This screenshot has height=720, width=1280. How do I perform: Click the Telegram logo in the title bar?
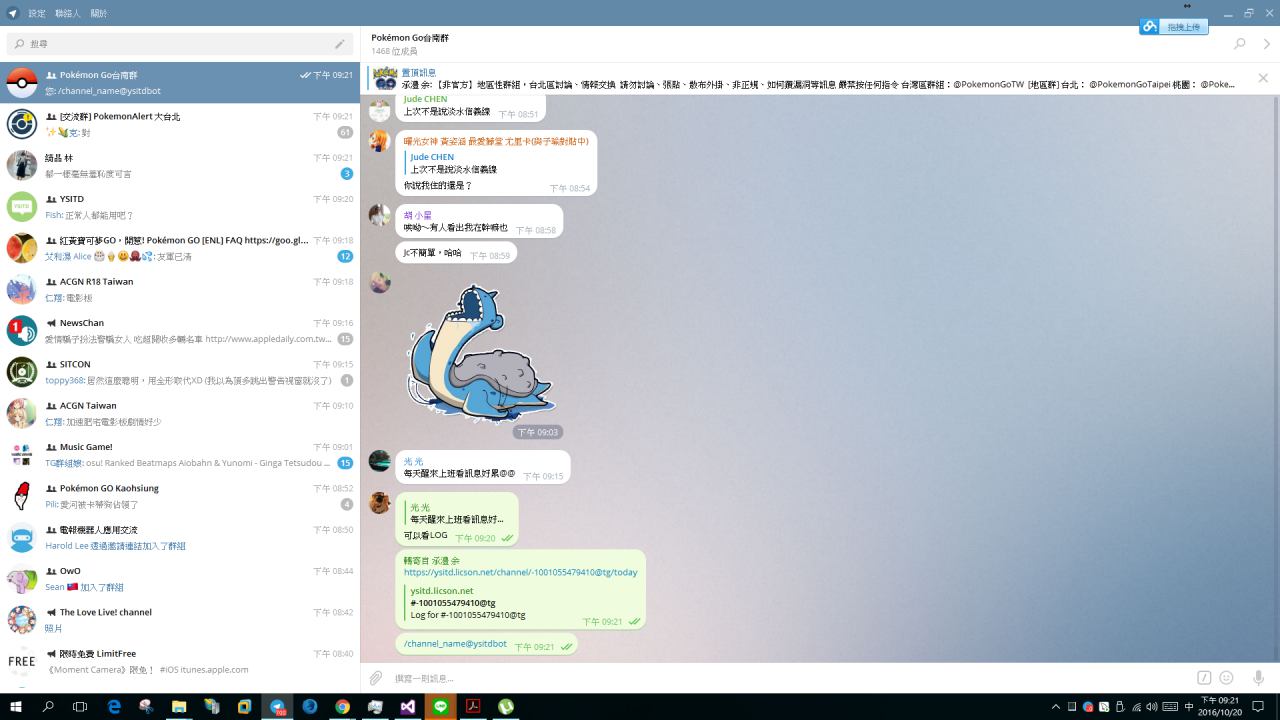tap(12, 13)
